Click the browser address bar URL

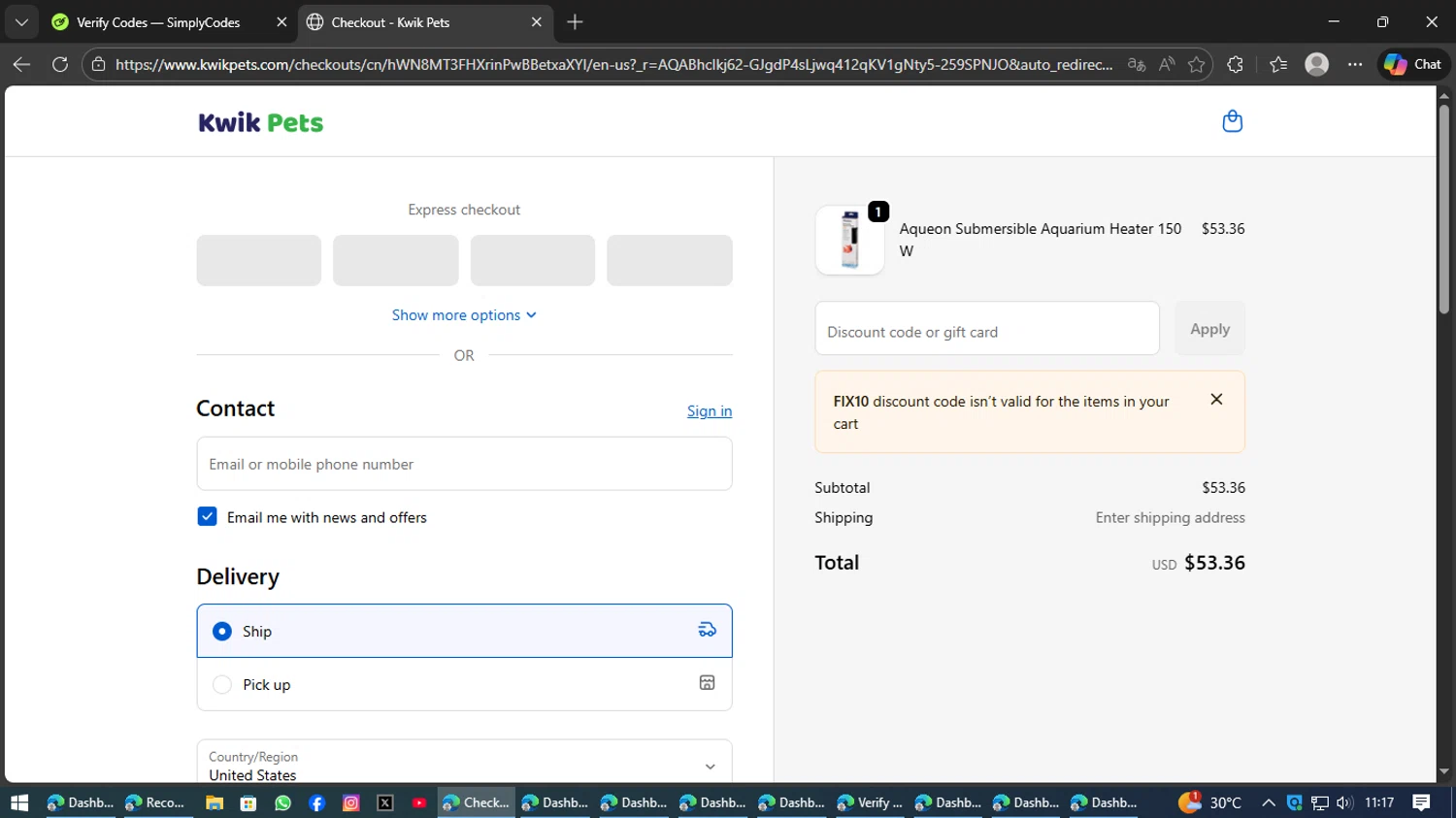tap(614, 64)
